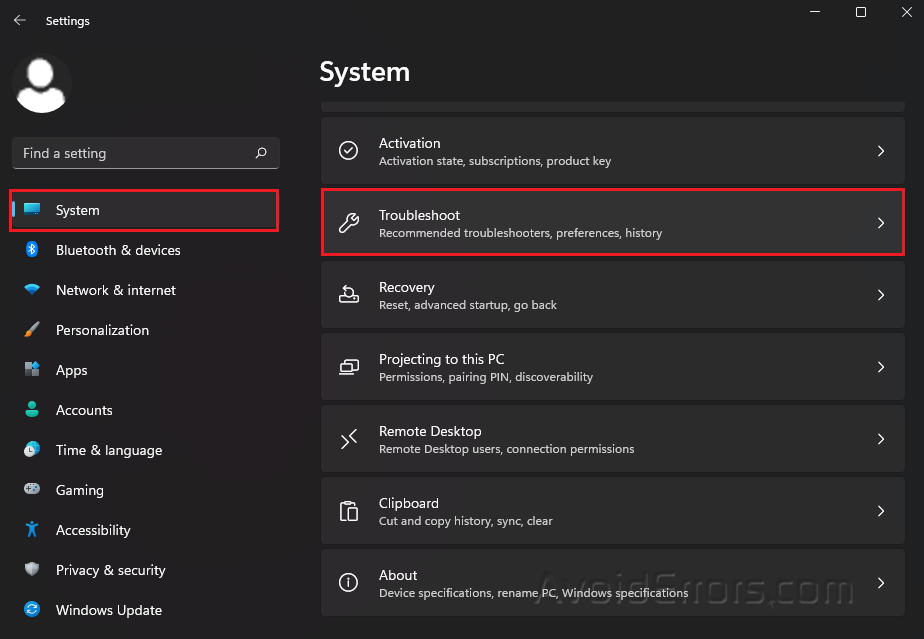Expand the Remote Desktop chevron arrow
This screenshot has height=639, width=924.
click(x=880, y=439)
